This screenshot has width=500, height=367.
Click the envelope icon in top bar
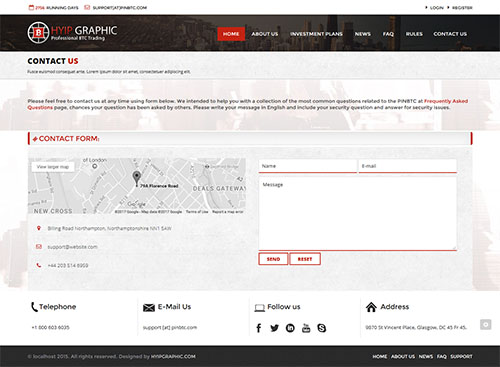pos(87,7)
